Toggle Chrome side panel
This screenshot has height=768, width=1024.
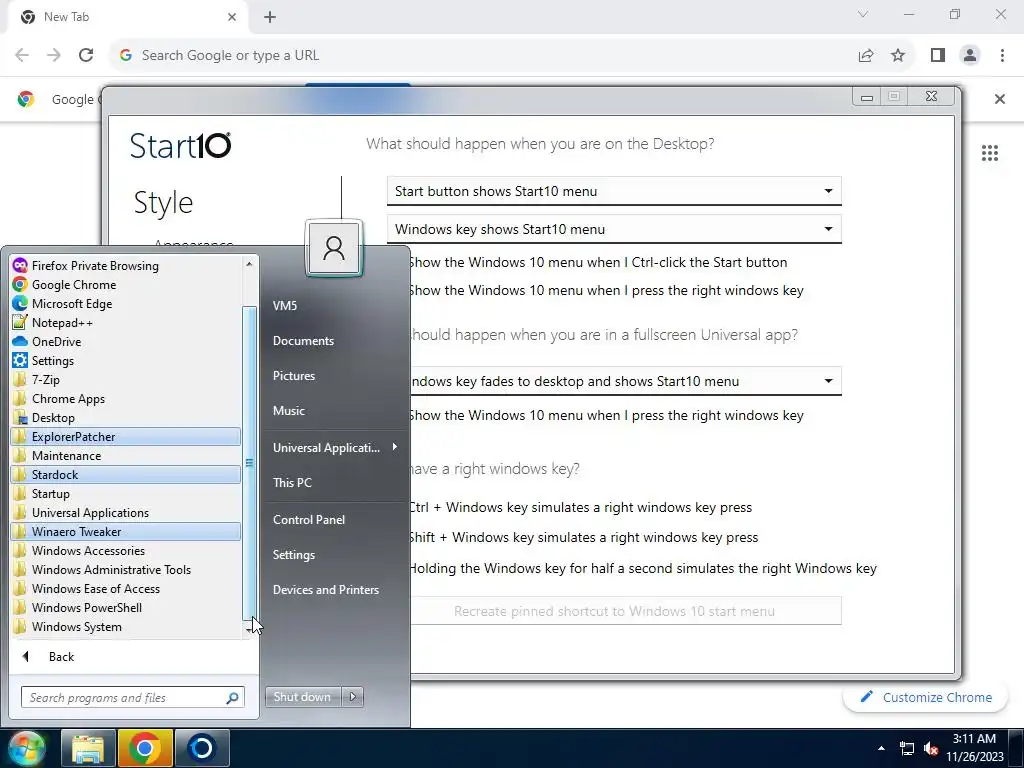tap(938, 56)
